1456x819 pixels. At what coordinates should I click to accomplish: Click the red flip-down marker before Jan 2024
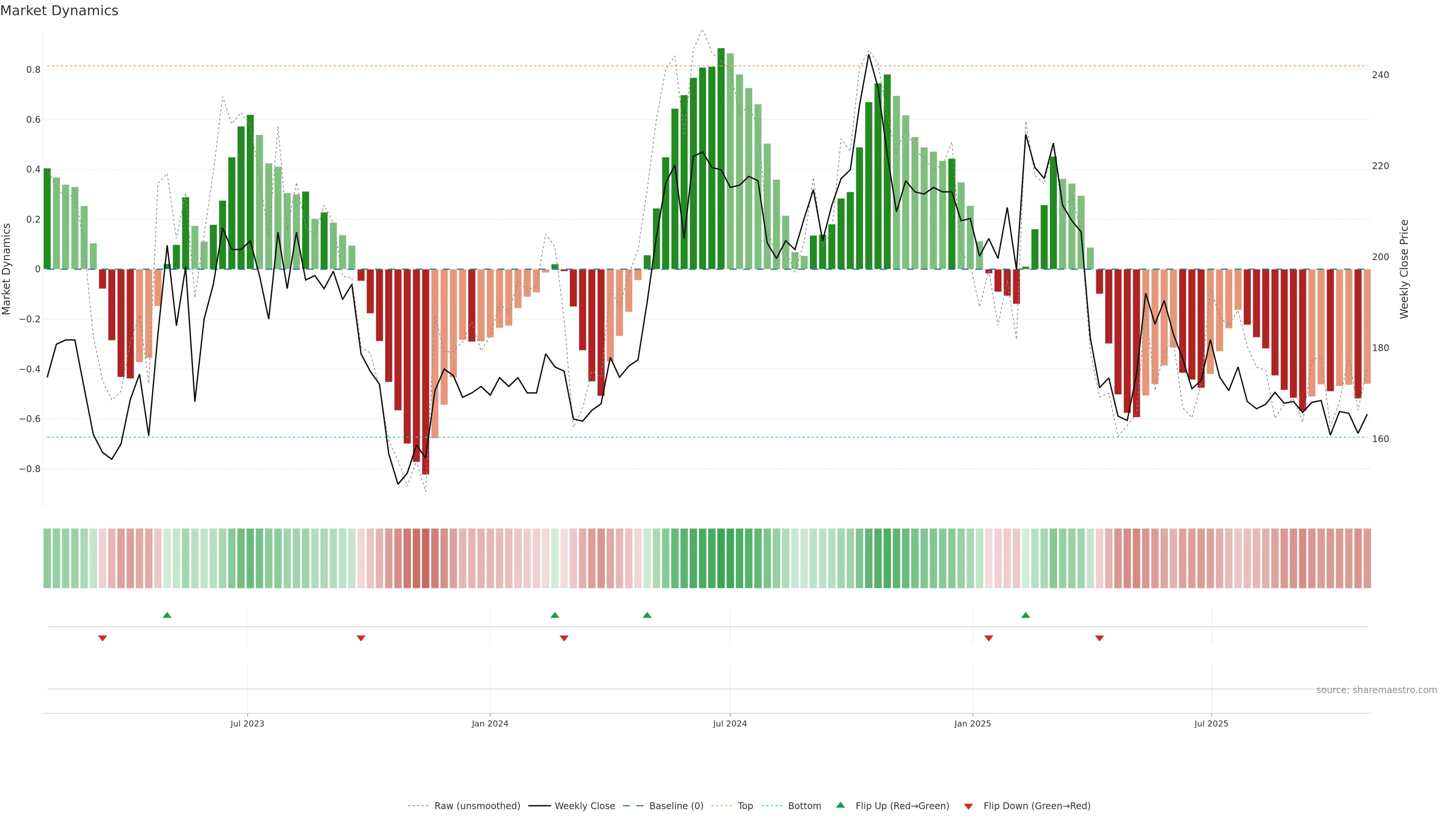click(361, 638)
